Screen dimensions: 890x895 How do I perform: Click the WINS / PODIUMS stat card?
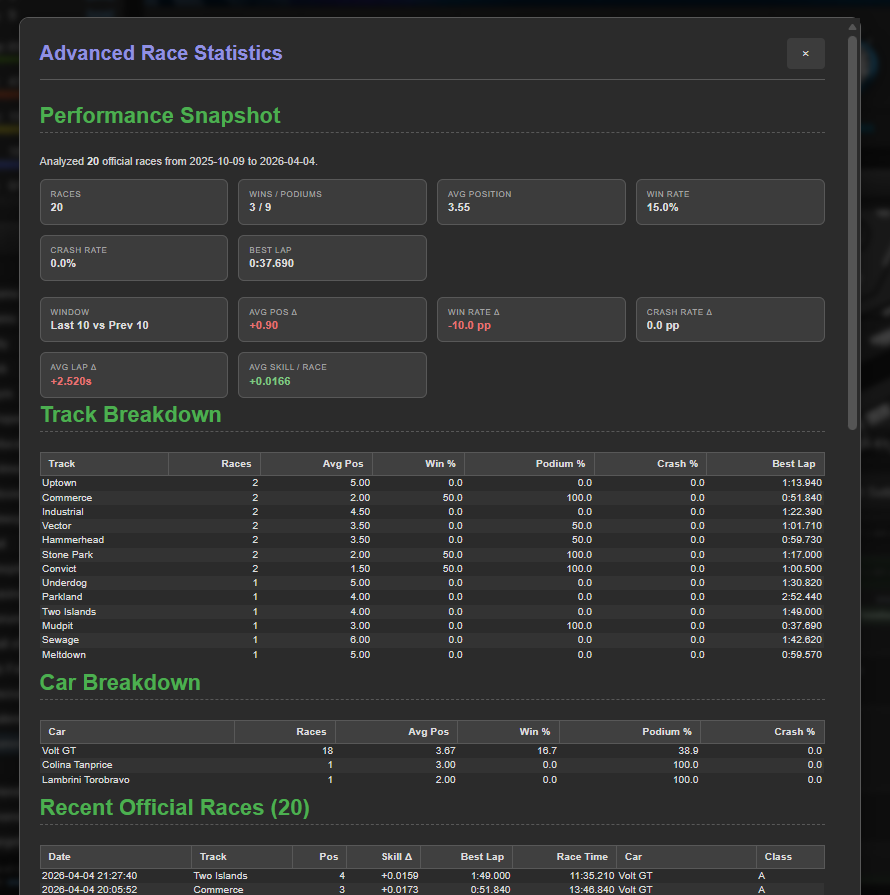pos(332,202)
